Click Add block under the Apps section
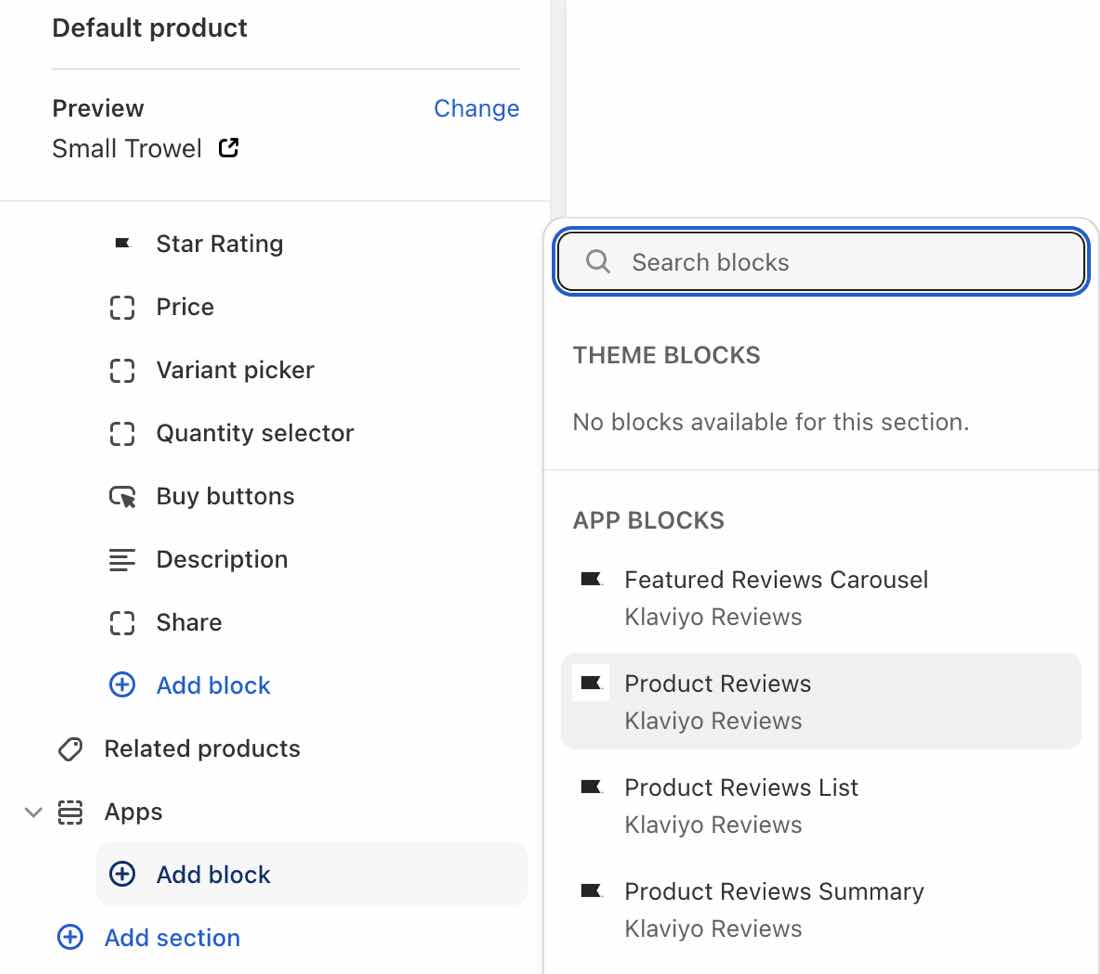The image size is (1100, 974). pyautogui.click(x=213, y=874)
